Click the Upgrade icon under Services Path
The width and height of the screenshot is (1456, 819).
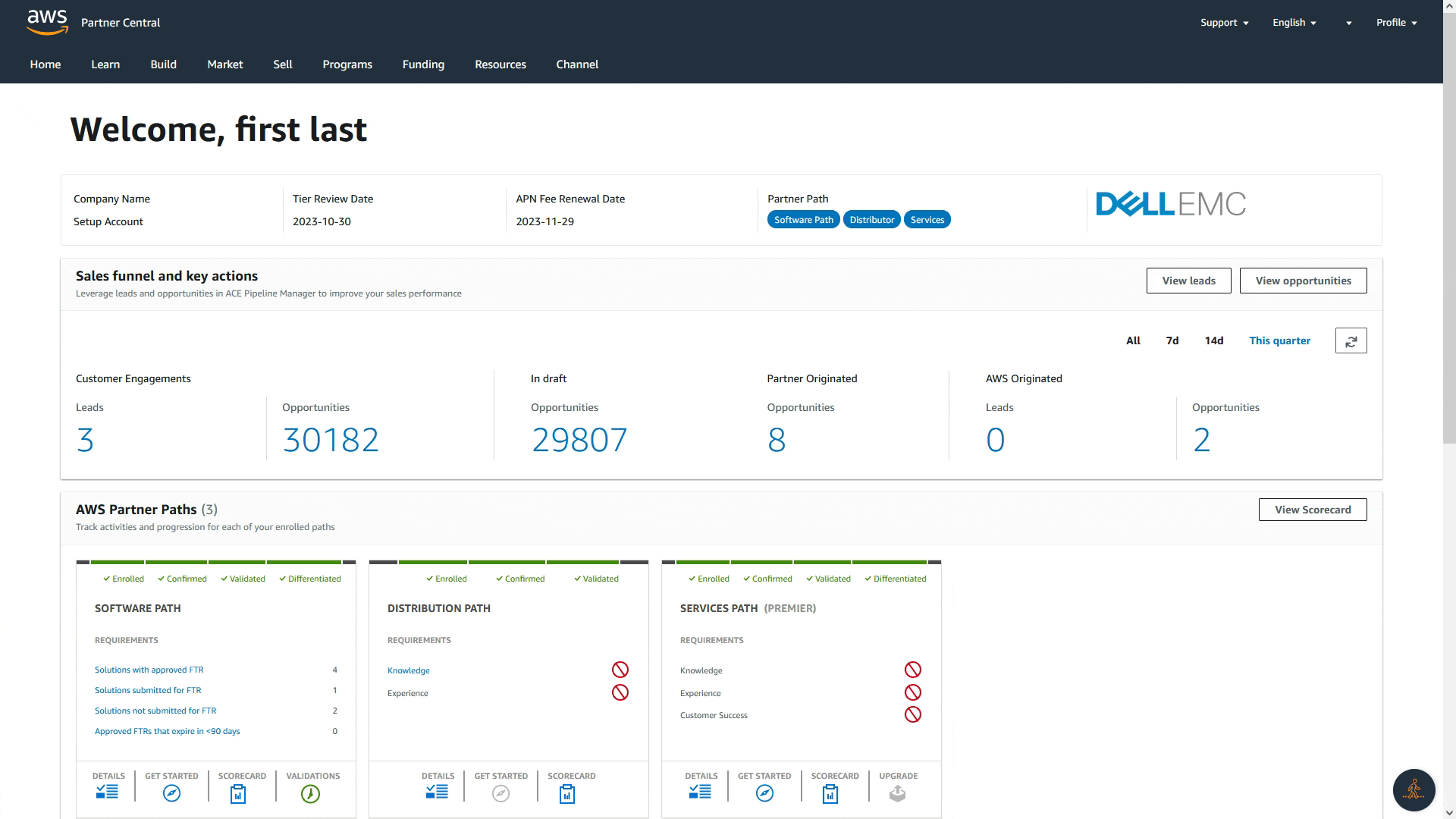coord(898,792)
